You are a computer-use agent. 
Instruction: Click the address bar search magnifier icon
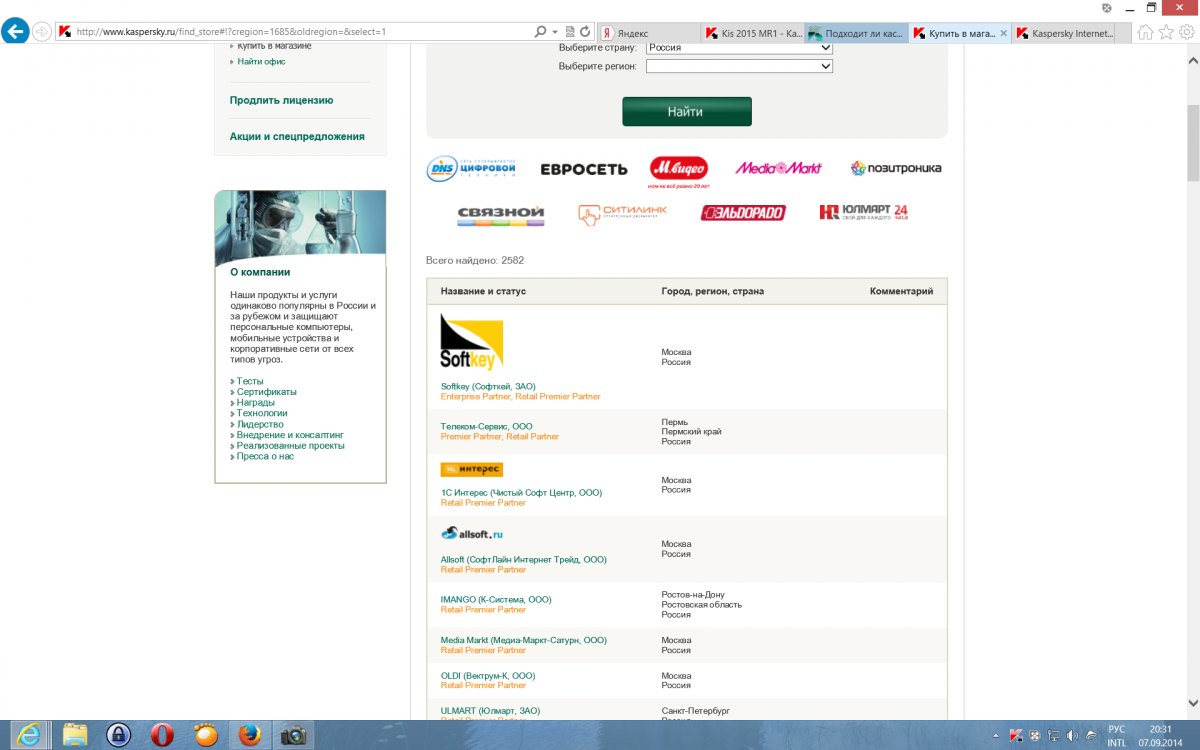pos(541,32)
